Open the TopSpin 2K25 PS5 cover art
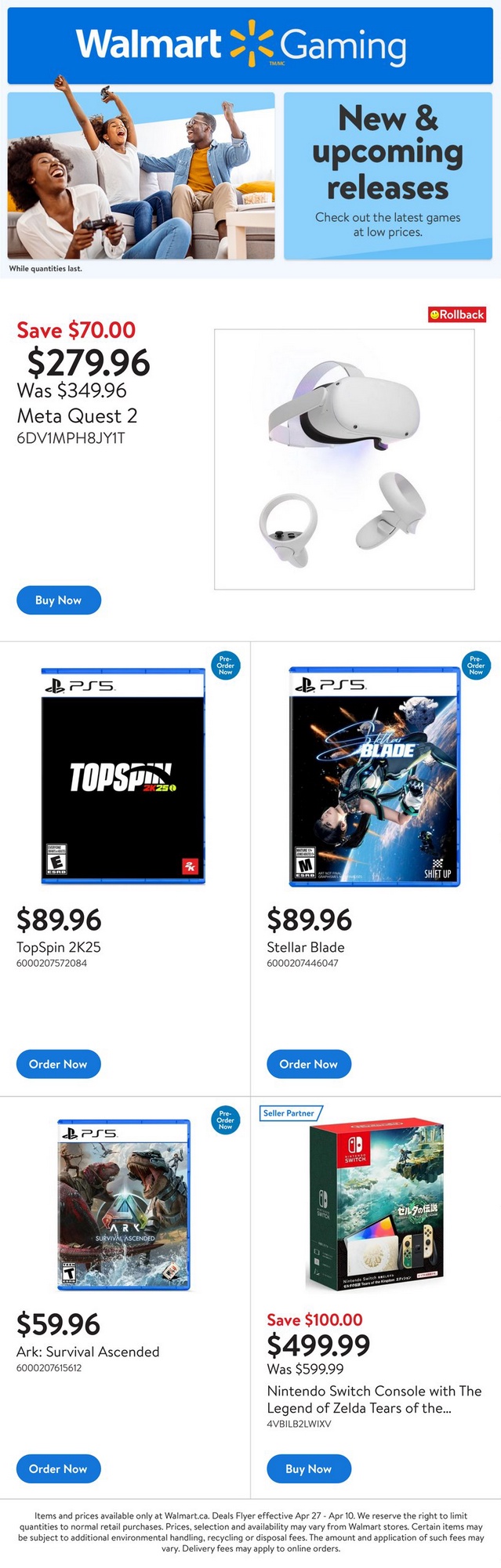Screen dimensions: 501x1568 coord(123,776)
